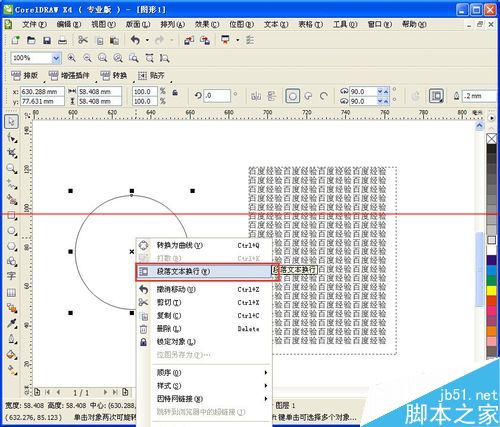Click the rotation angle input field

[217, 96]
